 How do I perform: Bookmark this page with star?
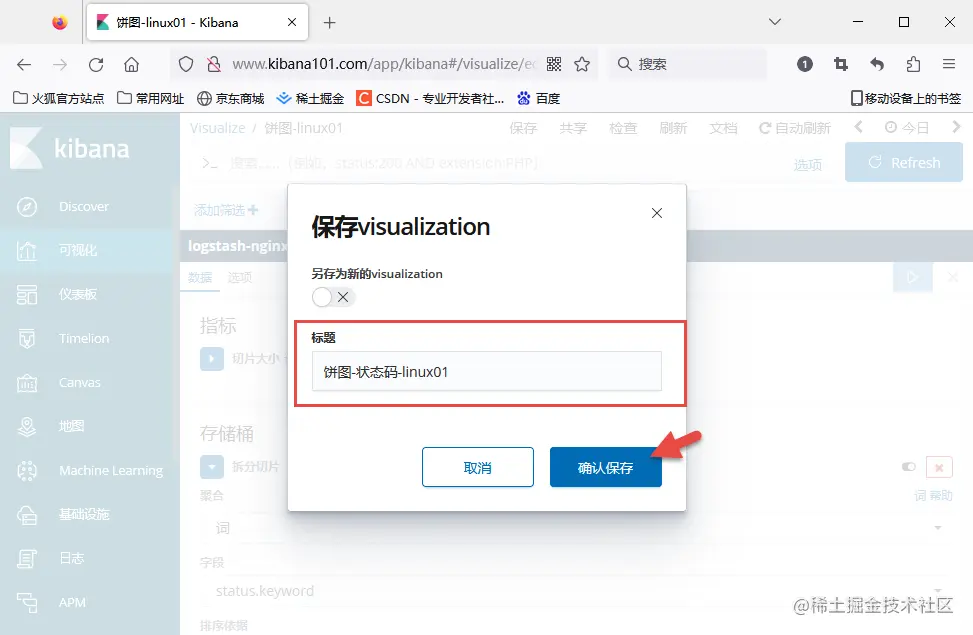pyautogui.click(x=582, y=64)
